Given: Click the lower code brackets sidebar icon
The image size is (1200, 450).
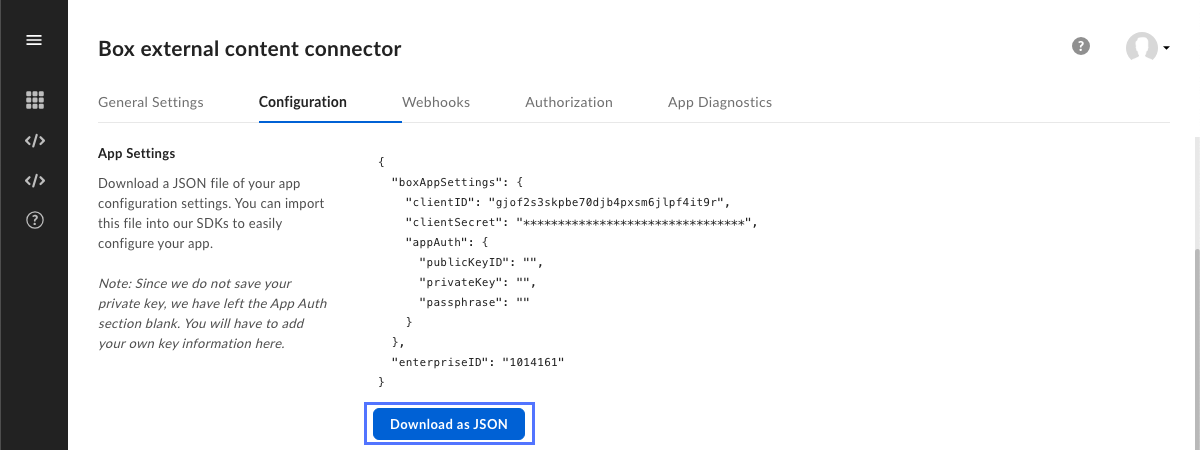Looking at the screenshot, I should [35, 181].
